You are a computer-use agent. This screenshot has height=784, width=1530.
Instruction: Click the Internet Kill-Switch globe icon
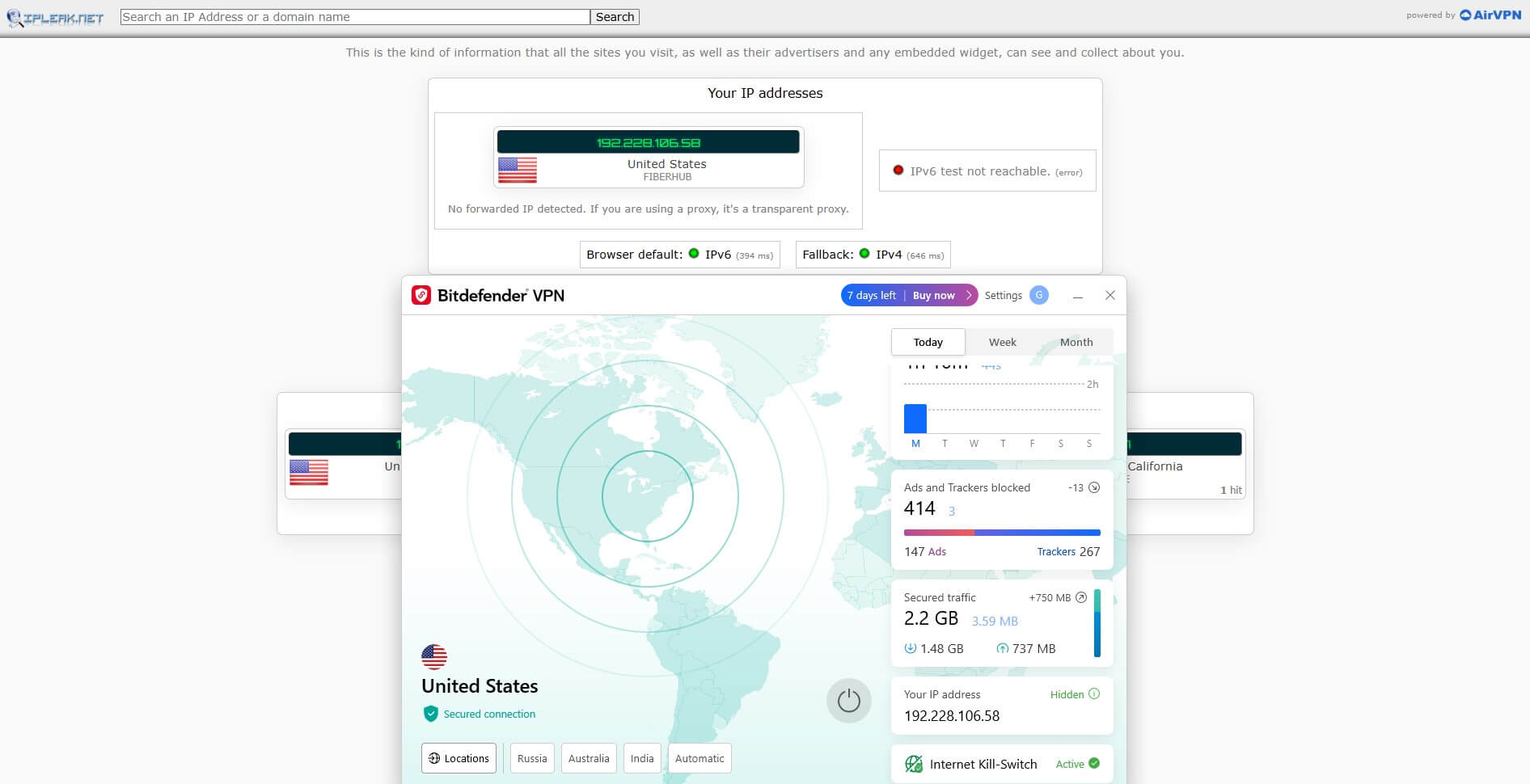(914, 763)
